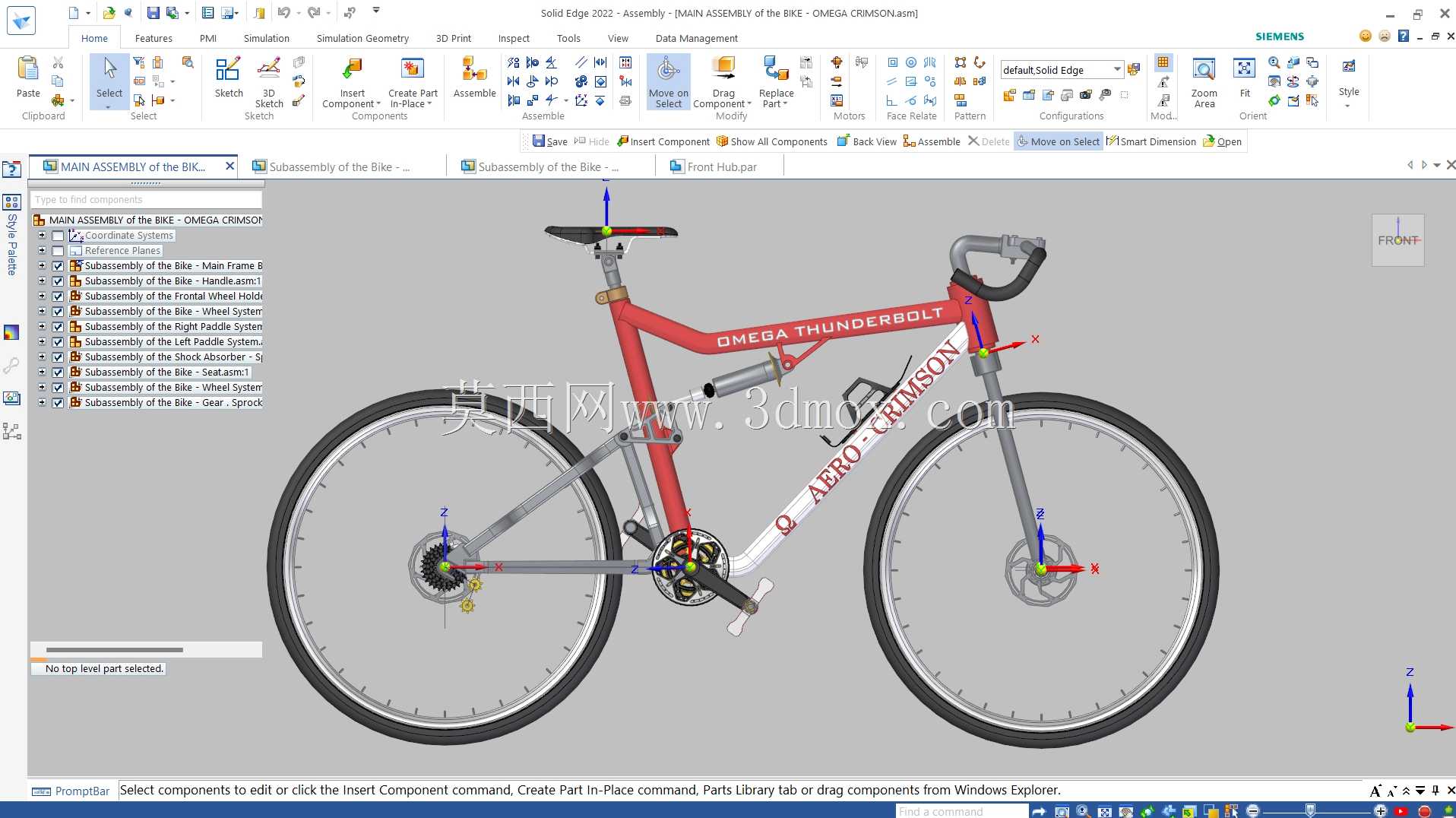This screenshot has width=1456, height=818.
Task: Click the happy feedback smiley icon
Action: pos(1366,36)
